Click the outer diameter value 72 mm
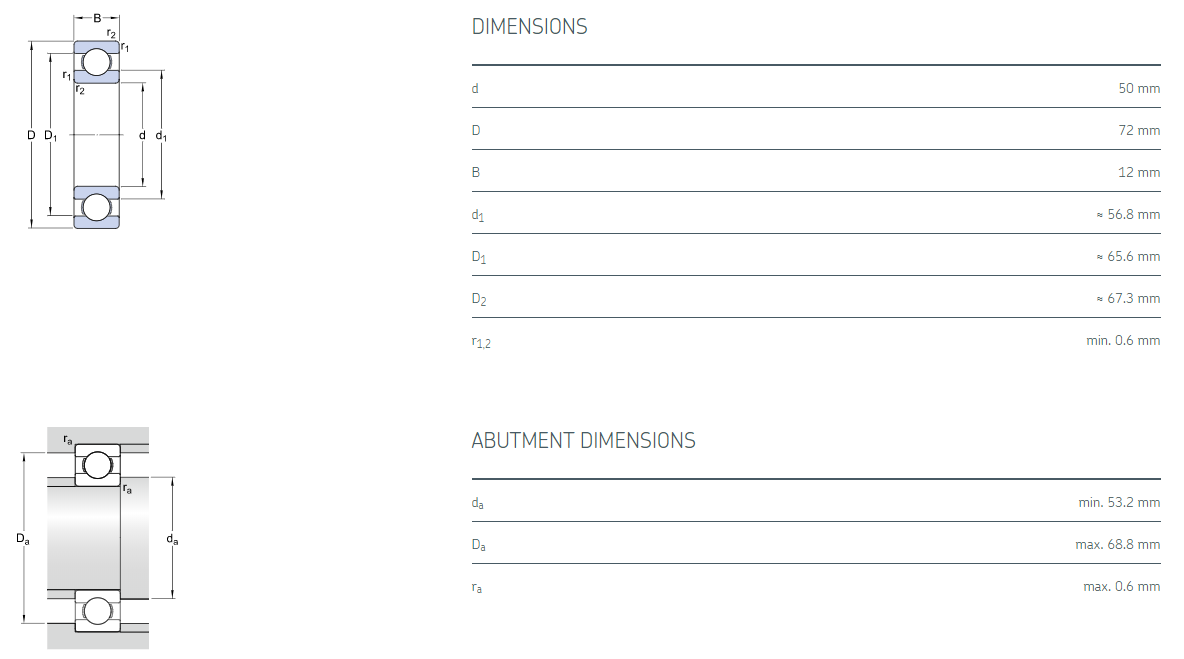The width and height of the screenshot is (1184, 659). [x=1139, y=130]
